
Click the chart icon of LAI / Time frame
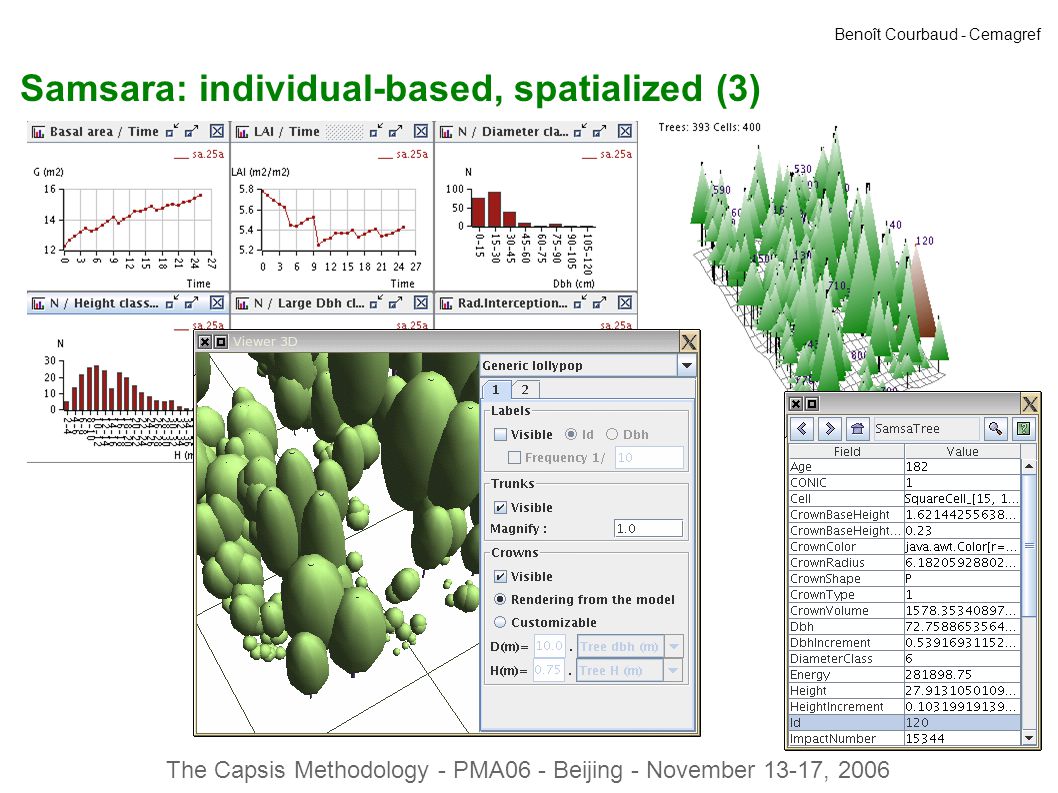242,132
